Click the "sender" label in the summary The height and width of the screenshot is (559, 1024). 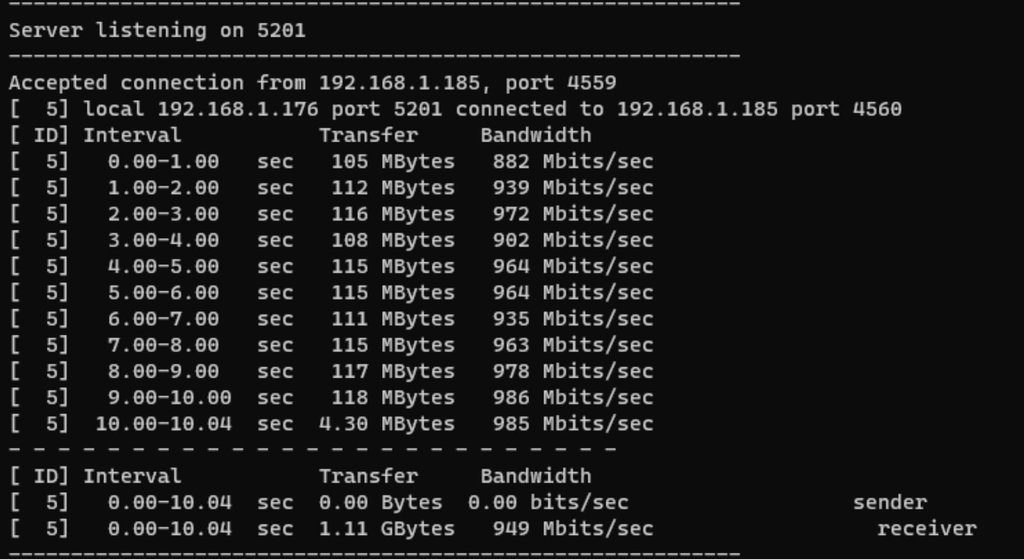[x=890, y=502]
